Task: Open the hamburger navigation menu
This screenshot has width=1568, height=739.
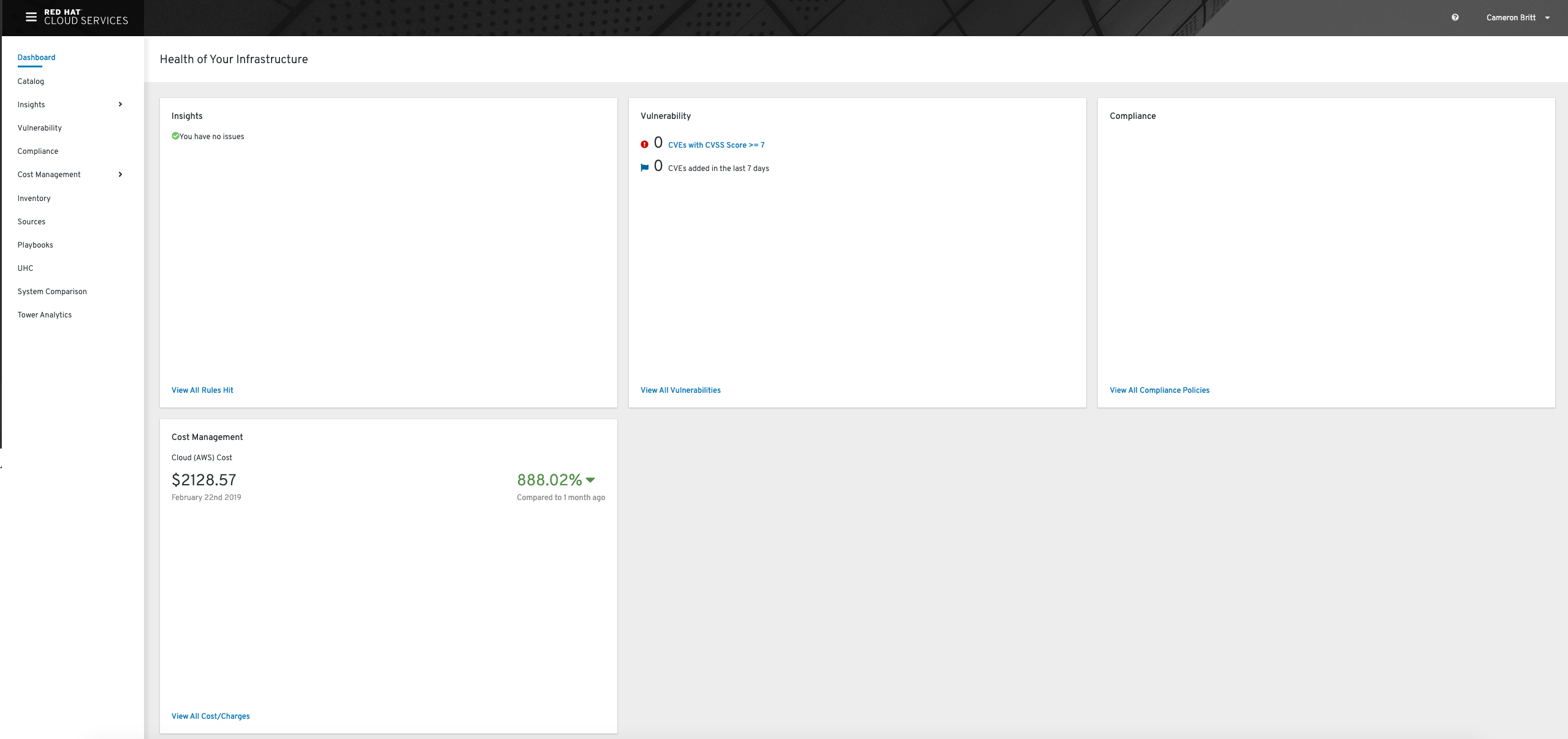Action: coord(31,17)
